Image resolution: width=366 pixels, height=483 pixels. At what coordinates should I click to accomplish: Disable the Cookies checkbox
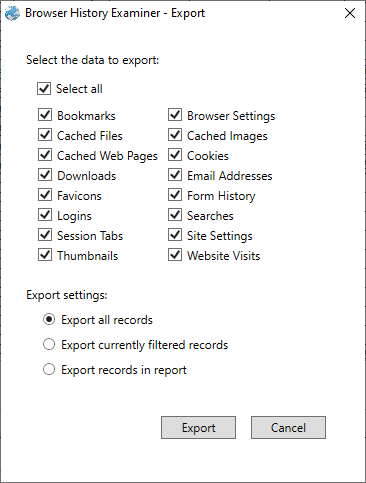point(175,155)
